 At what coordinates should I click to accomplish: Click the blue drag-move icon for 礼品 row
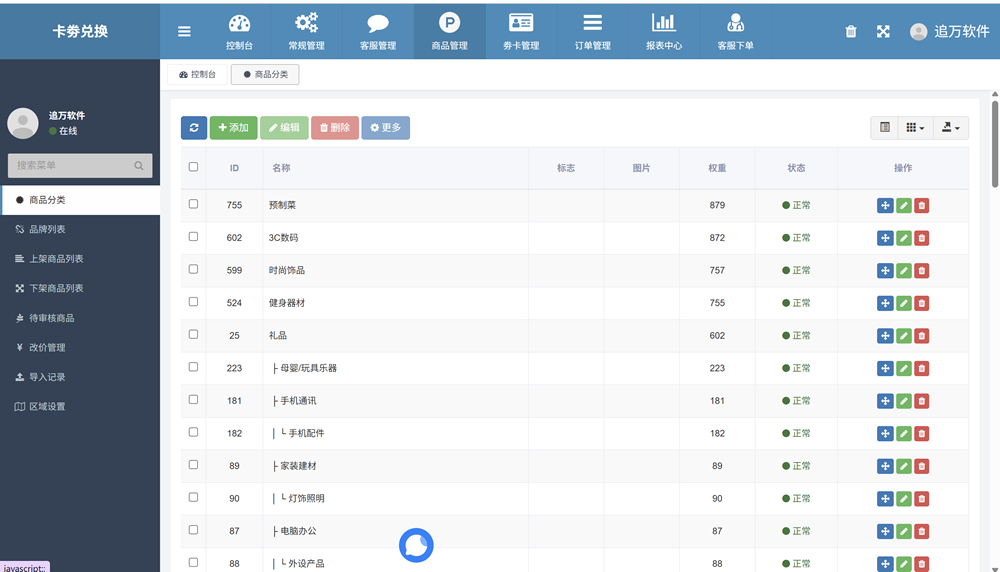pos(885,336)
